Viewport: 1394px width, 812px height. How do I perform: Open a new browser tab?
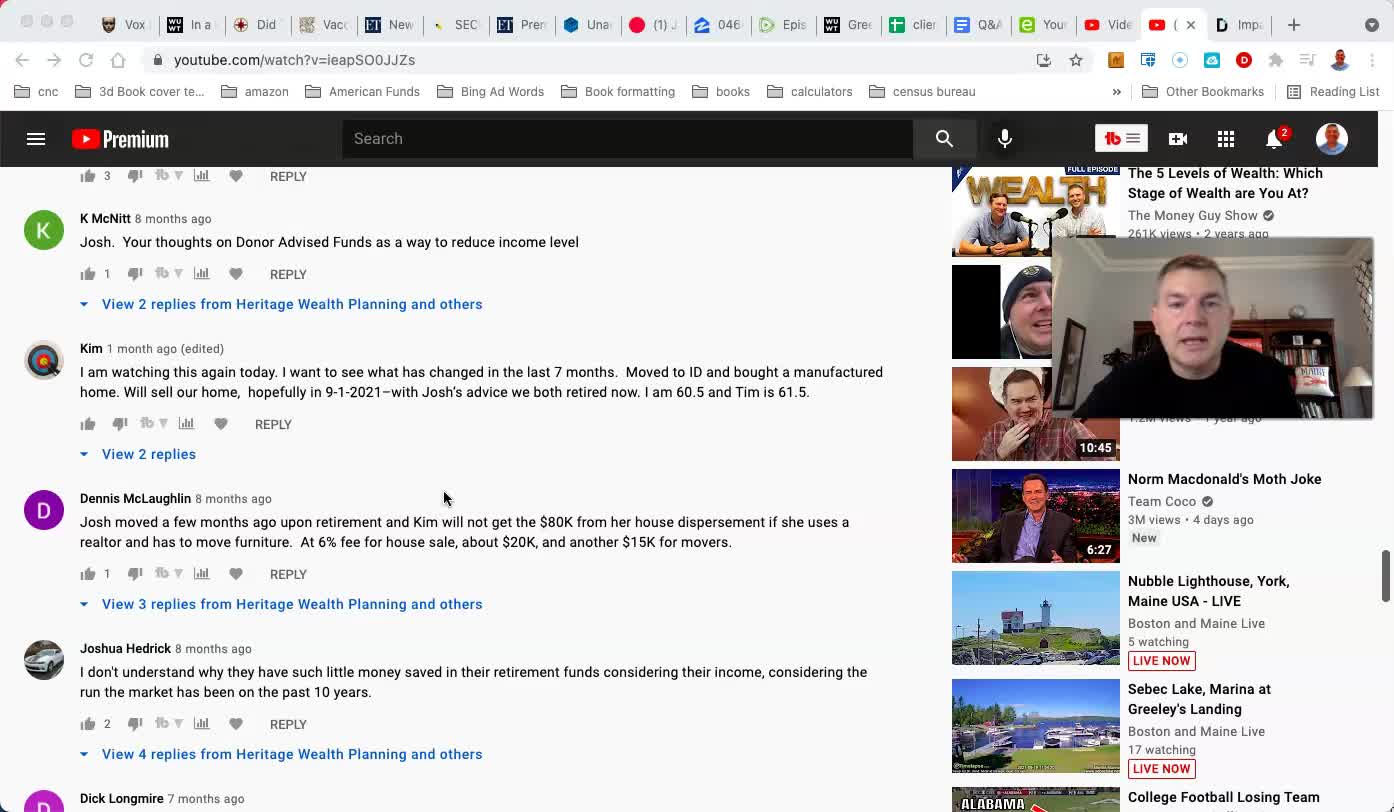tap(1294, 24)
